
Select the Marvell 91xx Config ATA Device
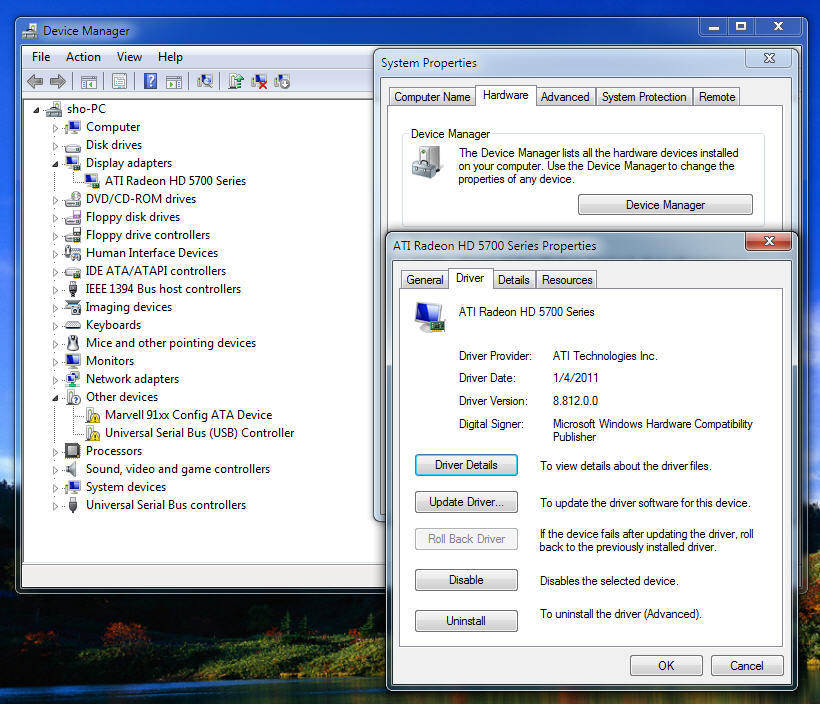pos(188,415)
